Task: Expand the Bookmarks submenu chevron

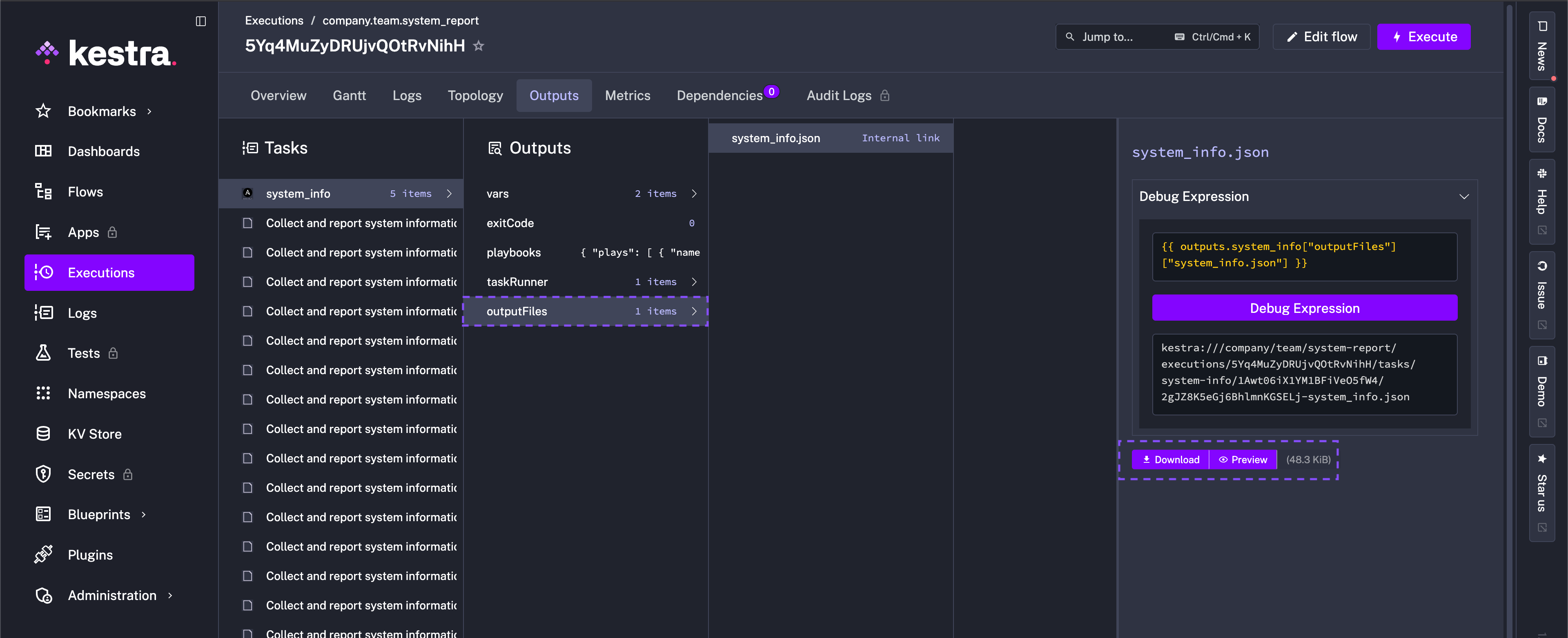Action: click(x=149, y=112)
